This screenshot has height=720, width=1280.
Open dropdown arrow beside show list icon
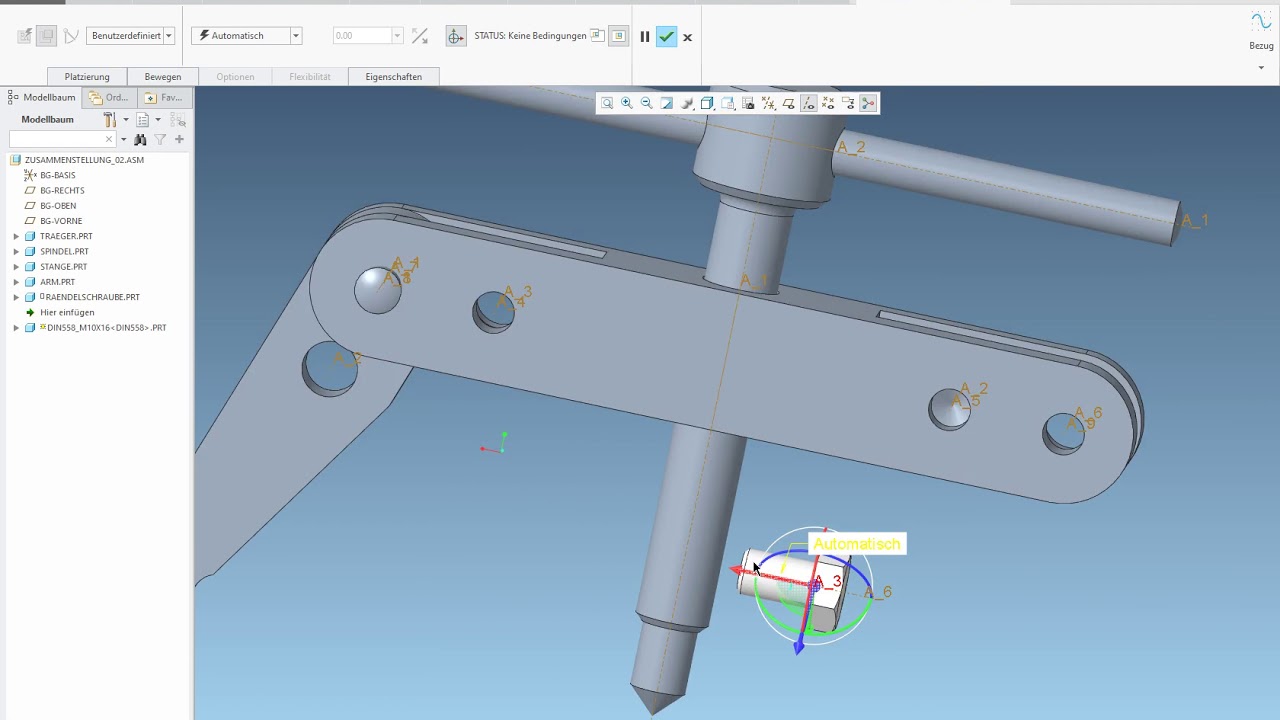point(158,120)
